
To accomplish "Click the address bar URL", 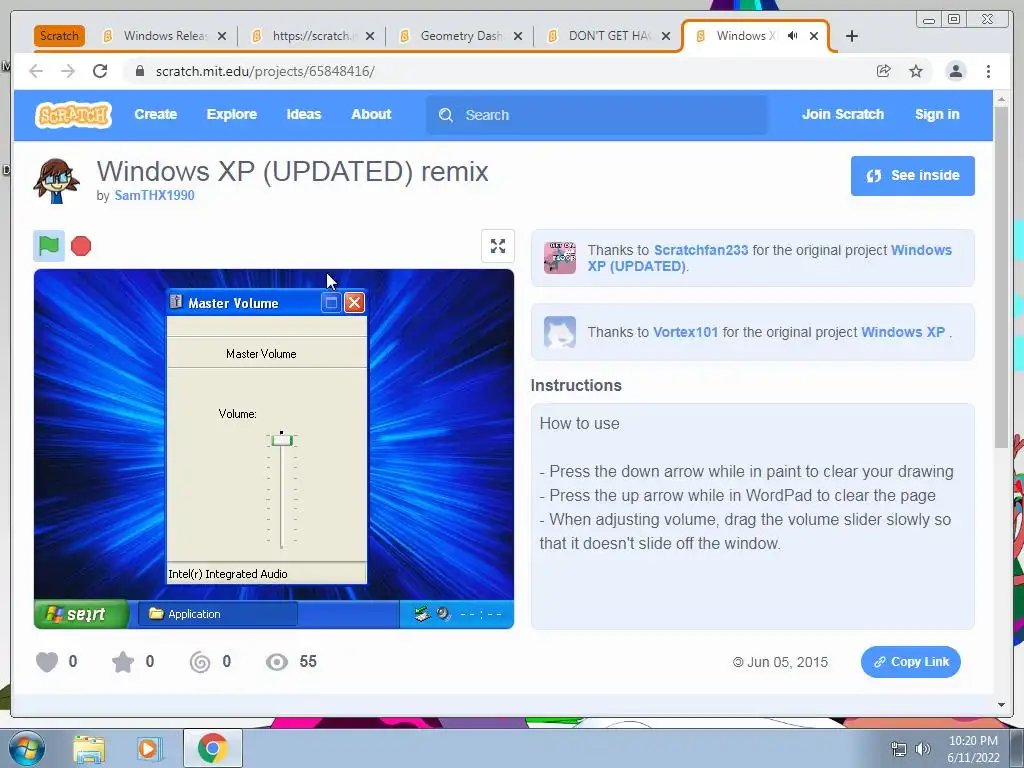I will point(265,71).
